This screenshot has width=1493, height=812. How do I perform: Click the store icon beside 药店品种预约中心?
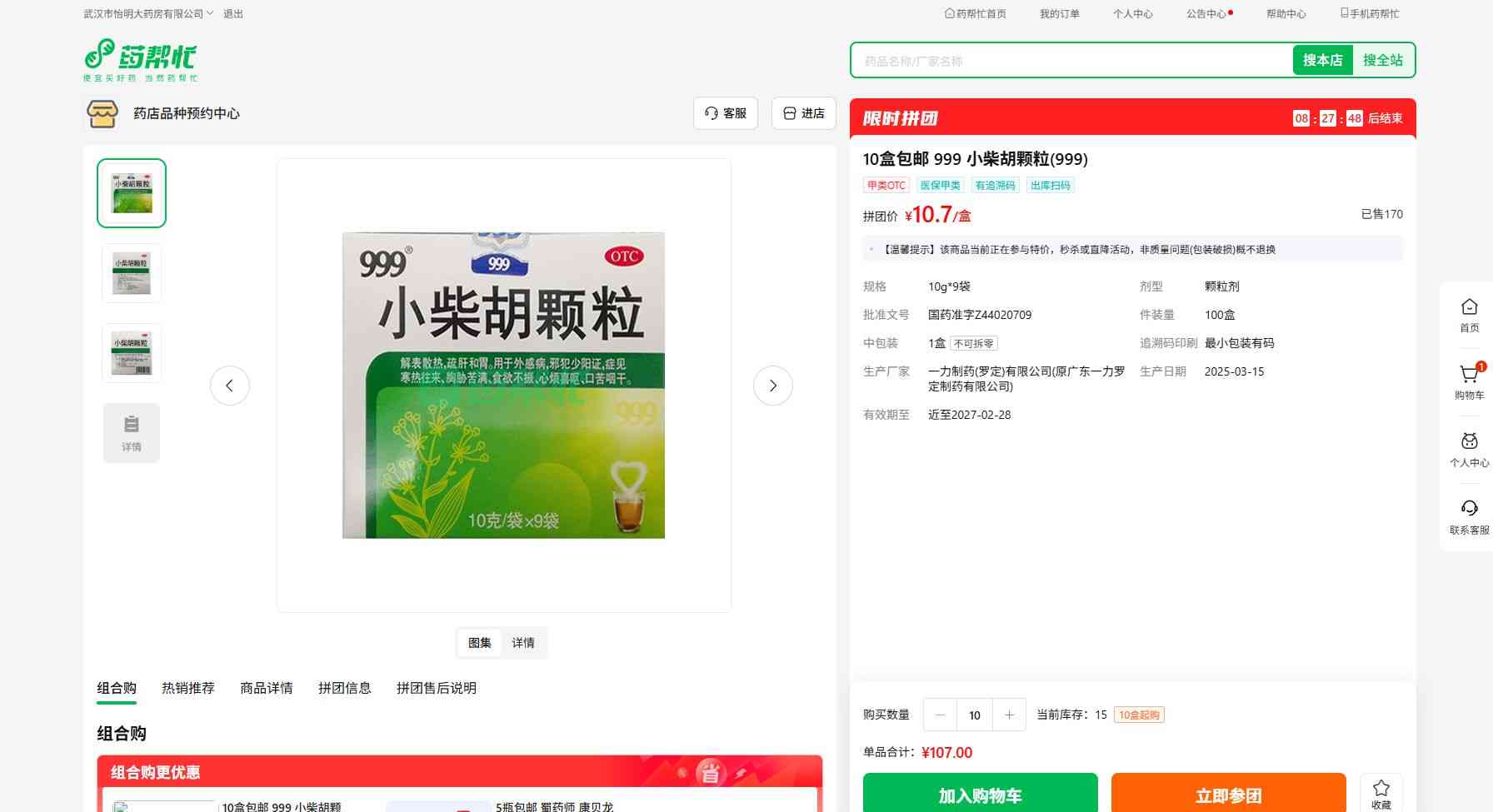tap(102, 113)
